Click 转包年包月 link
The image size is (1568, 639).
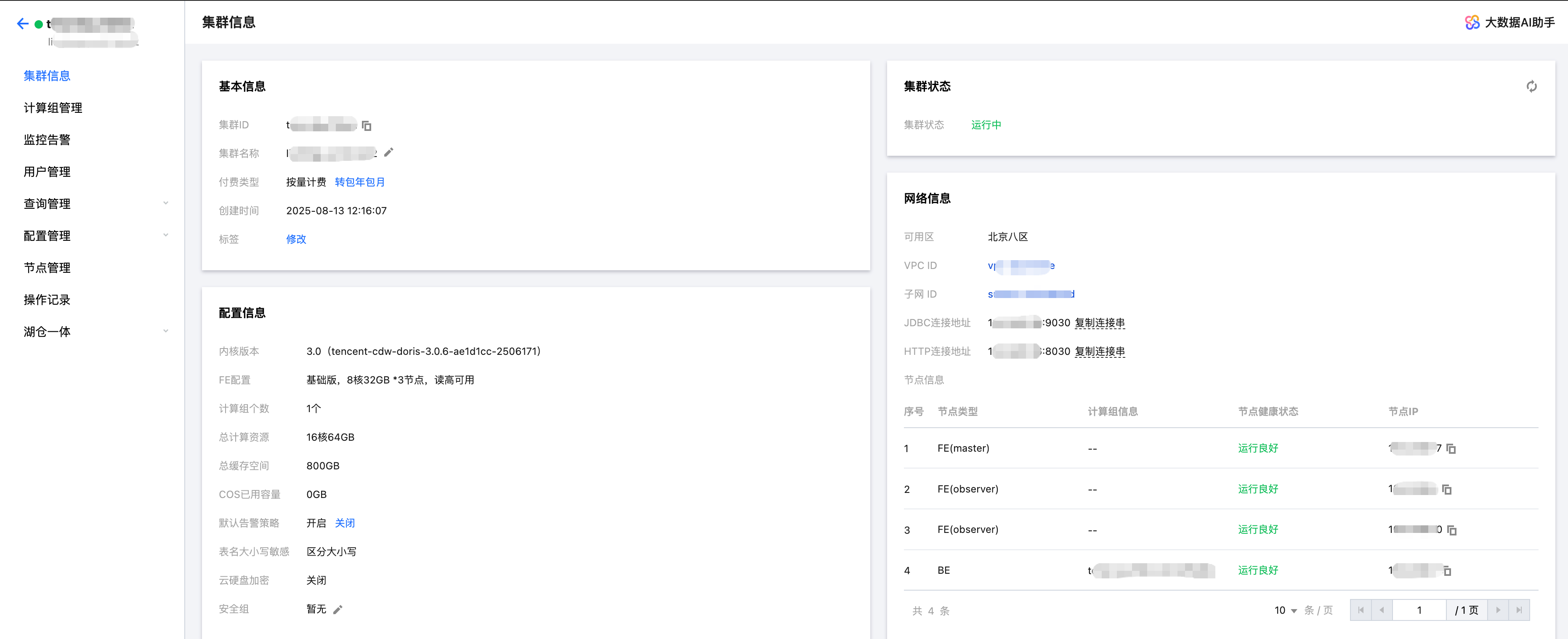coord(359,182)
